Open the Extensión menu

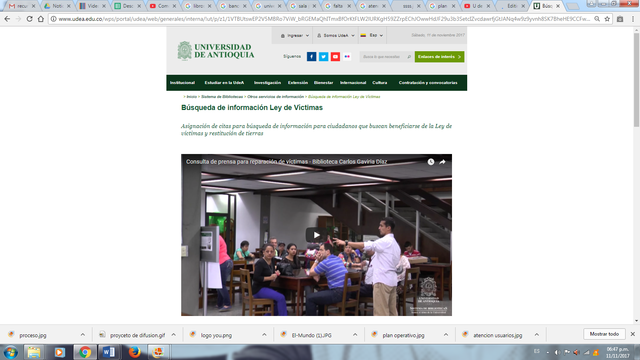pos(298,83)
